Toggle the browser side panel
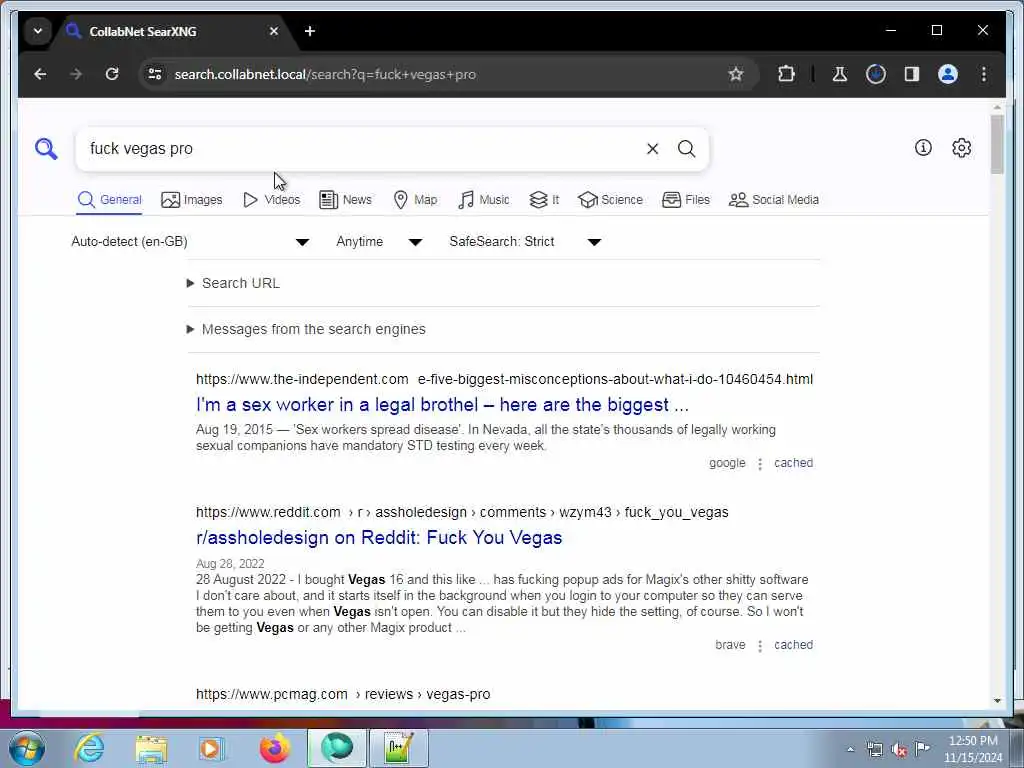This screenshot has height=768, width=1024. [x=912, y=74]
